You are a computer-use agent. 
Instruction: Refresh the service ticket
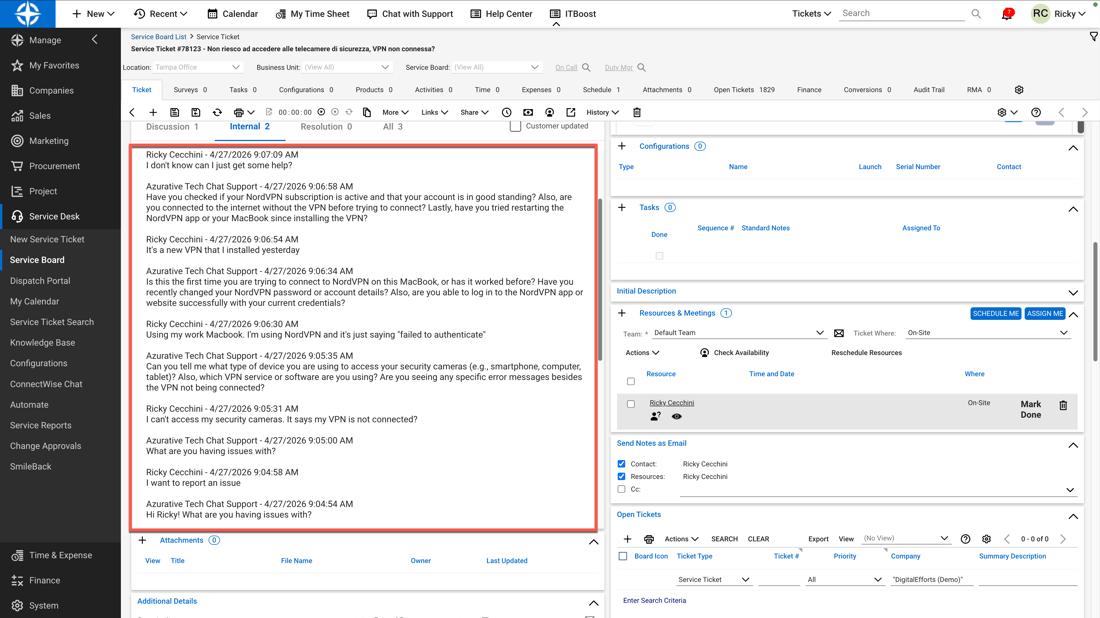[216, 113]
